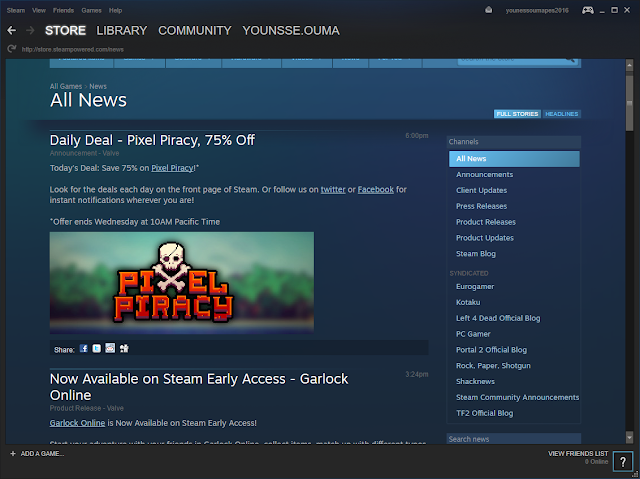Screen dimensions: 640x479
Task: Open Big Picture mode controller icon
Action: point(588,10)
